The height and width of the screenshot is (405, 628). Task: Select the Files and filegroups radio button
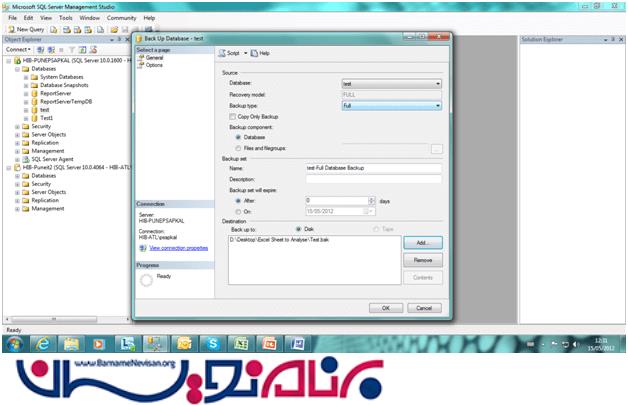238,148
